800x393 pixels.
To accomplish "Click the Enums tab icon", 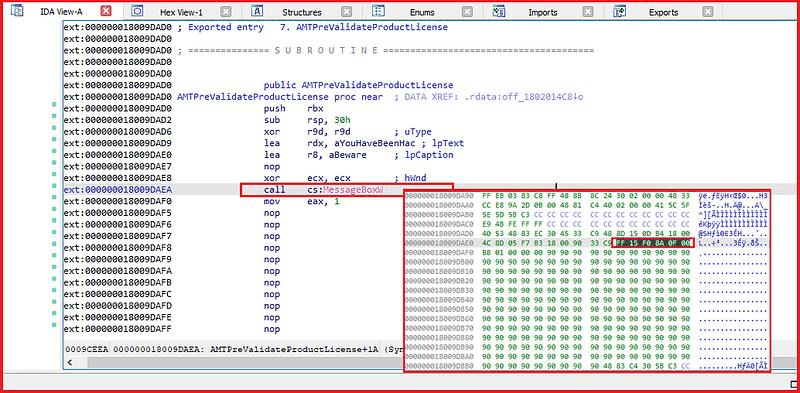I will point(378,11).
